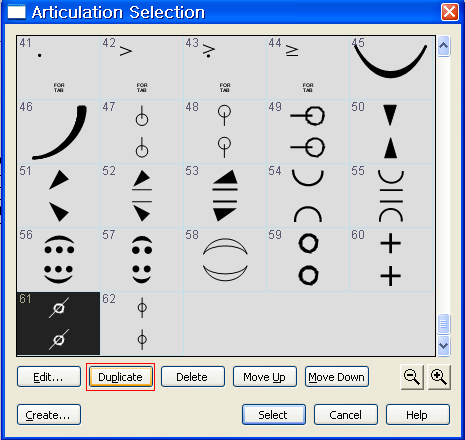Image resolution: width=465 pixels, height=440 pixels.
Task: Open Help for Articulation Selection
Action: coord(418,415)
